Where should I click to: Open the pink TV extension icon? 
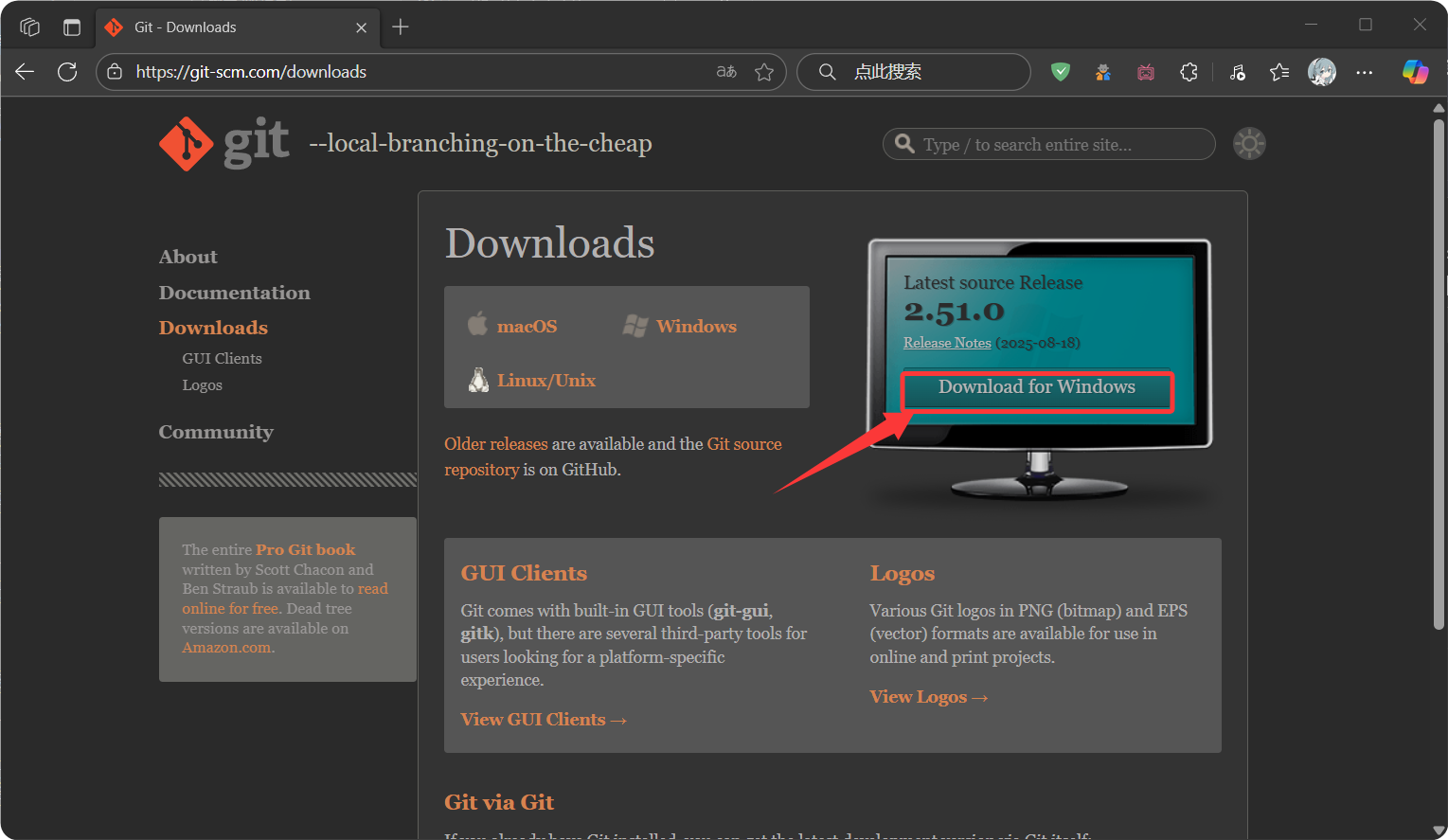1146,72
